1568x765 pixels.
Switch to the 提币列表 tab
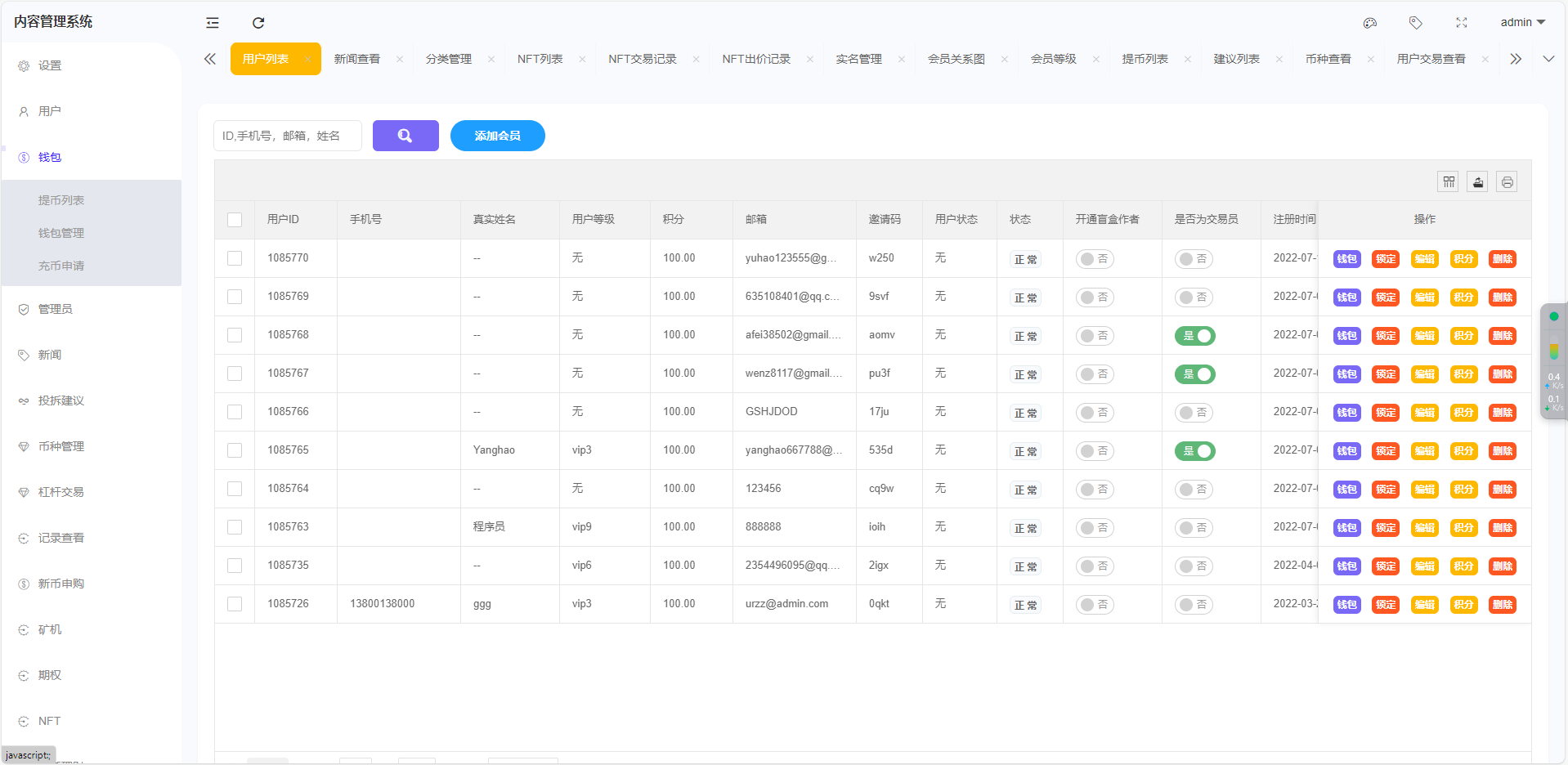tap(1145, 59)
